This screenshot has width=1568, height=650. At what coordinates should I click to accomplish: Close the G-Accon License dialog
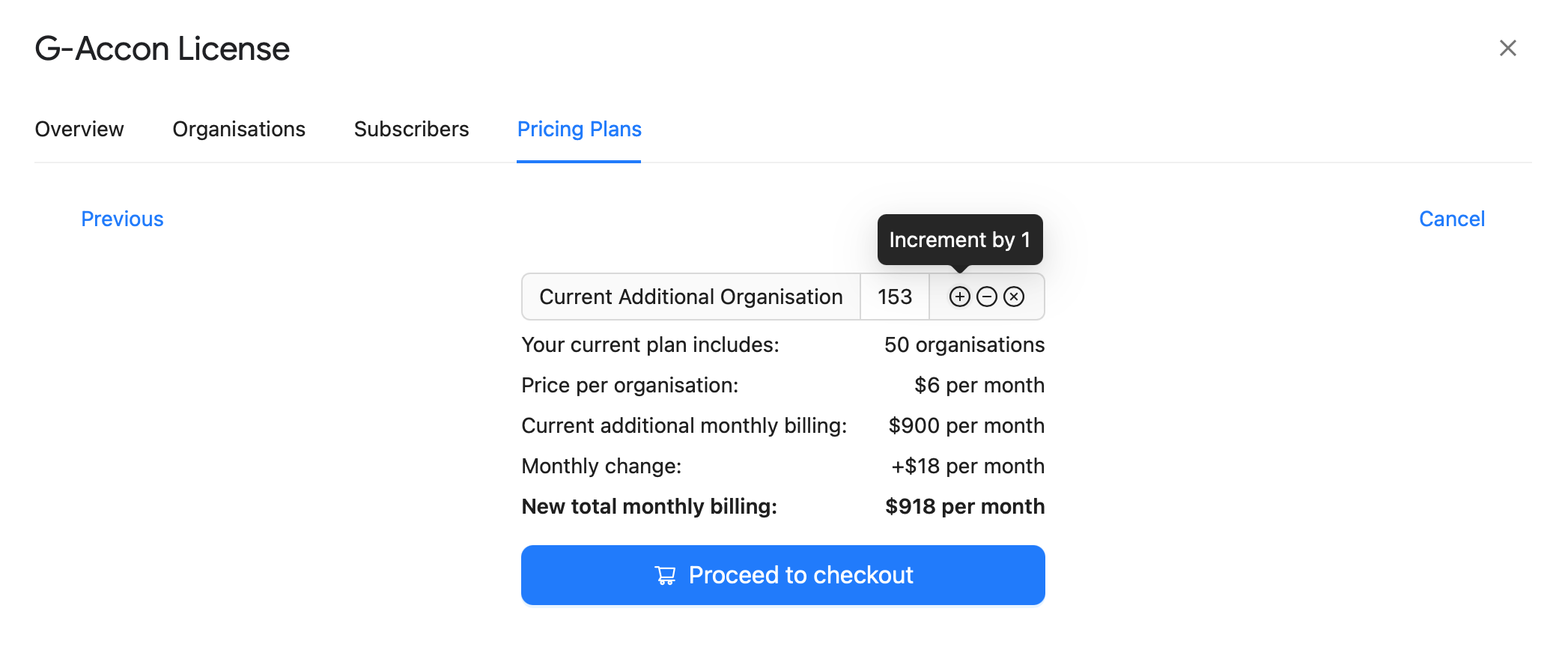(1507, 48)
